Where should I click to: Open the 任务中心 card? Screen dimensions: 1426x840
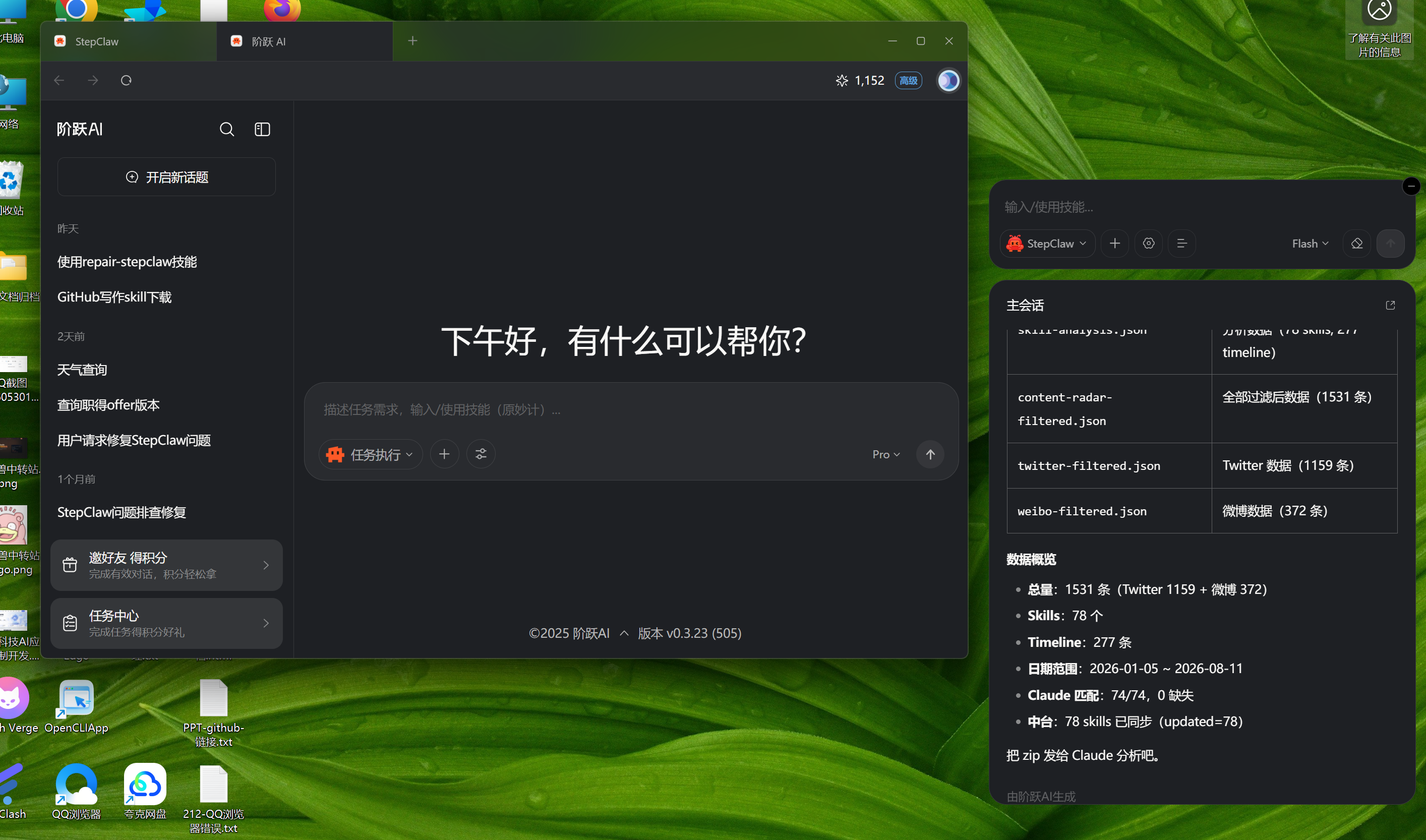166,623
